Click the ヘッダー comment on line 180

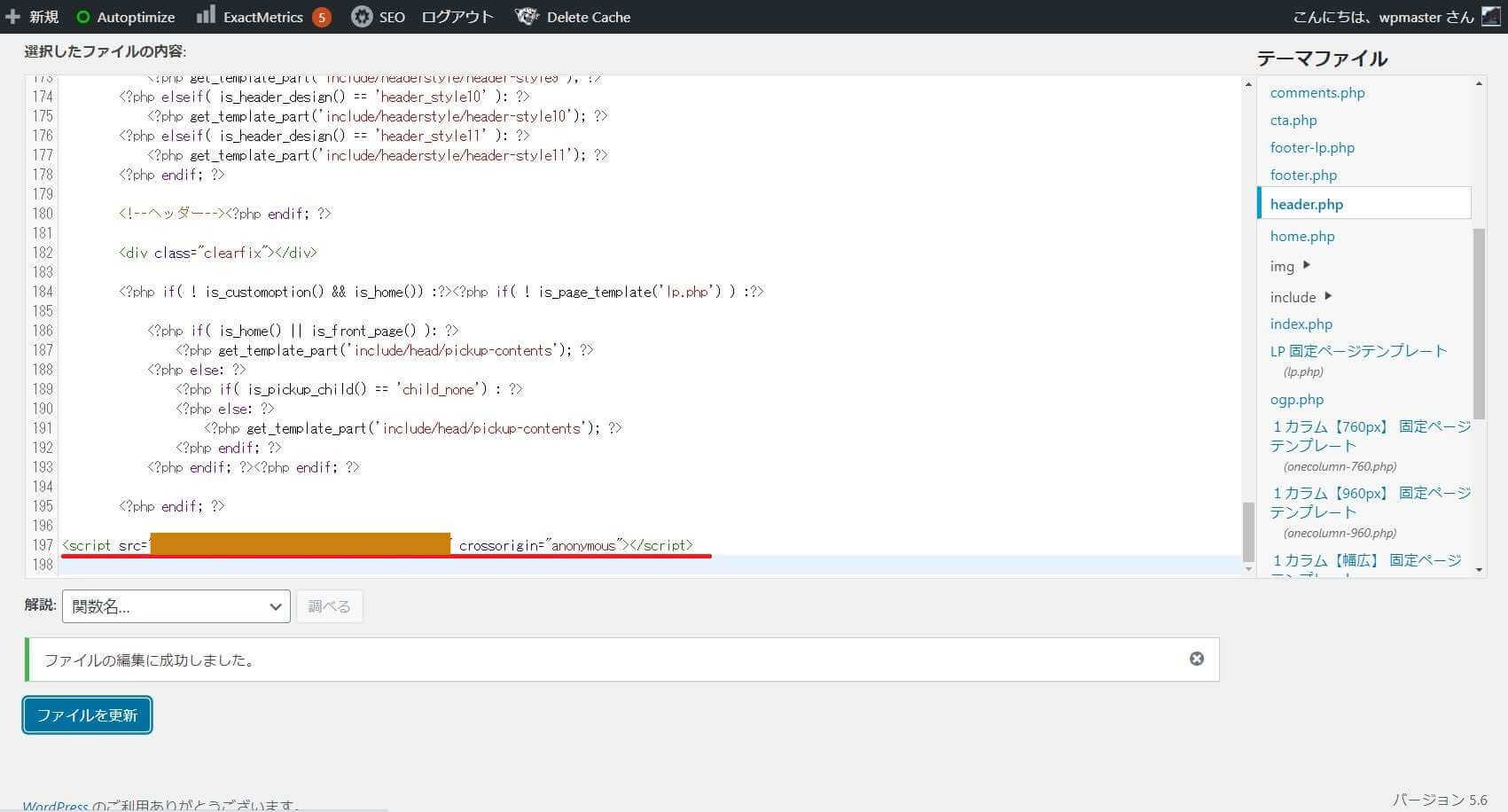(172, 214)
